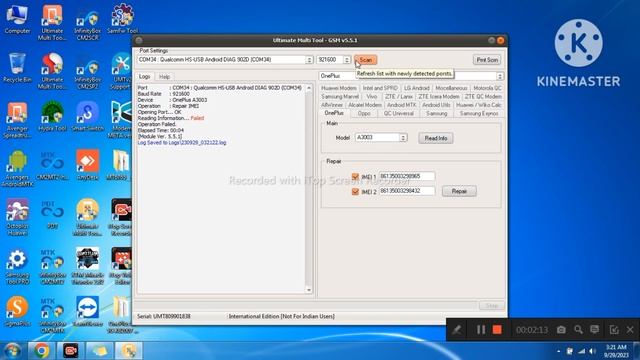640x360 pixels.
Task: Open the Huawei Modem tab
Action: (339, 88)
